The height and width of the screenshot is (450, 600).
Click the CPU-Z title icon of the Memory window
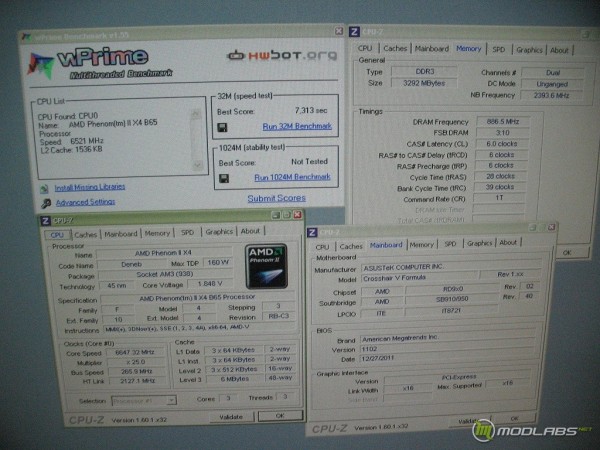[x=355, y=32]
